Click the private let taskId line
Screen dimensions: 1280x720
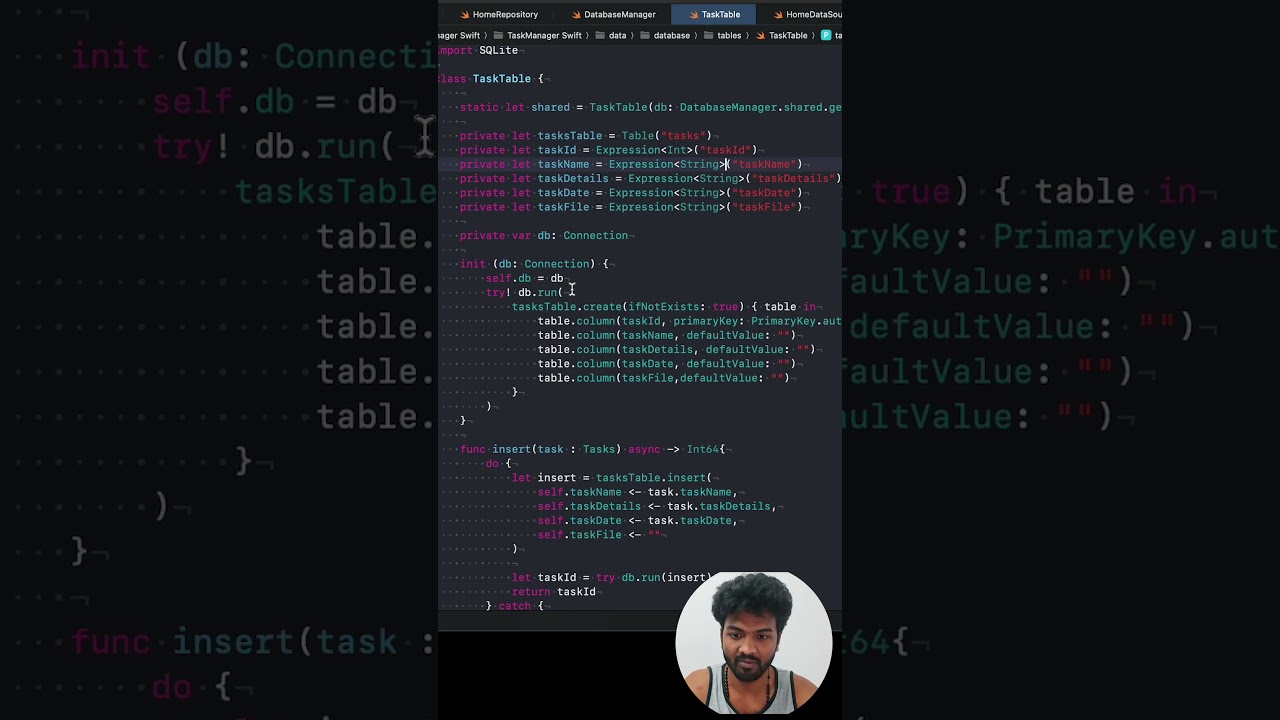pos(608,150)
